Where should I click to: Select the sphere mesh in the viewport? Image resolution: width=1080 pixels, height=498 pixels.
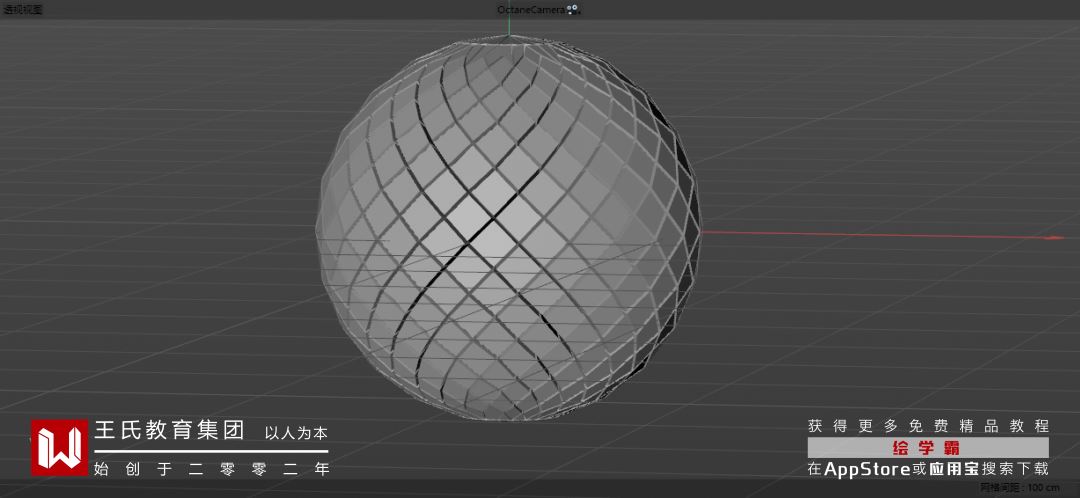click(508, 227)
